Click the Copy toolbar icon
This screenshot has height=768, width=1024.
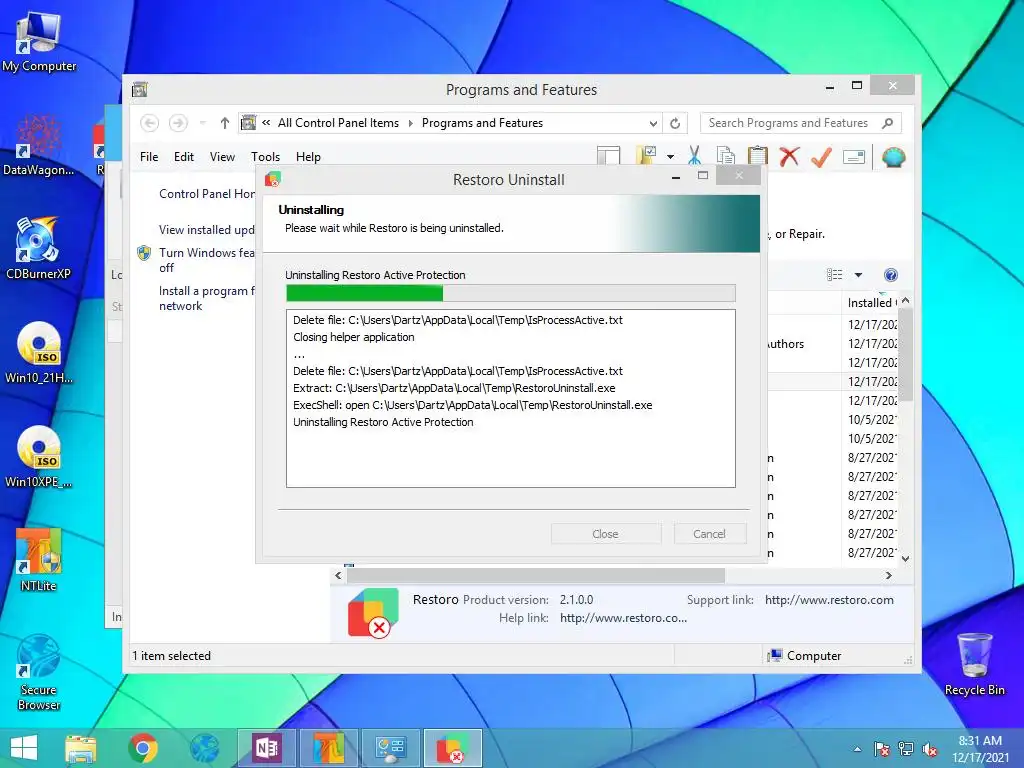[x=726, y=156]
